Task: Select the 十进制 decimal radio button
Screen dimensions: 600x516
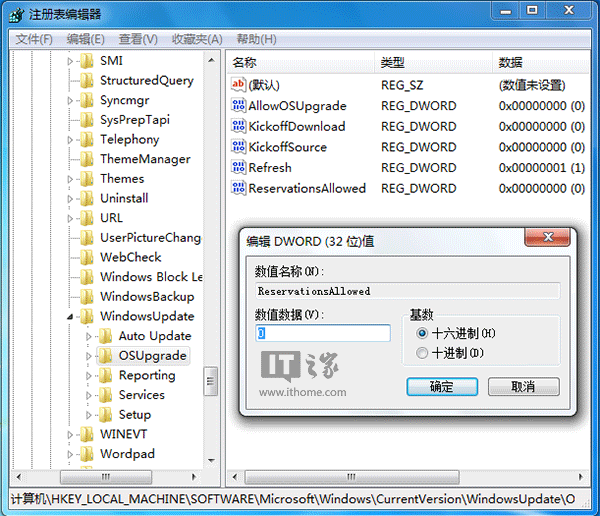Action: coord(422,353)
